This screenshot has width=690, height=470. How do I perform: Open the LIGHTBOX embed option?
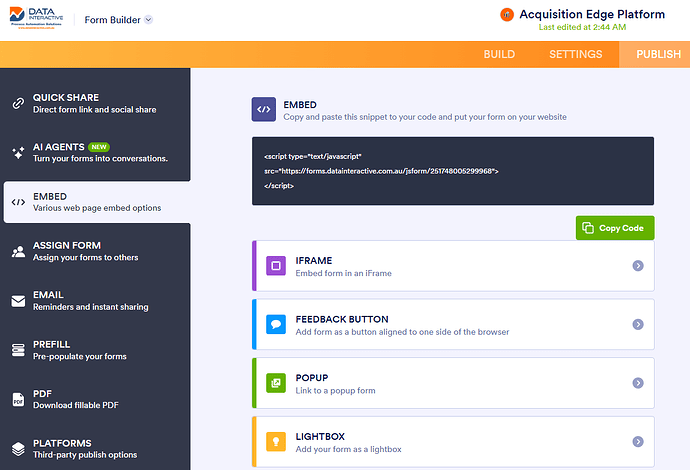[x=453, y=441]
